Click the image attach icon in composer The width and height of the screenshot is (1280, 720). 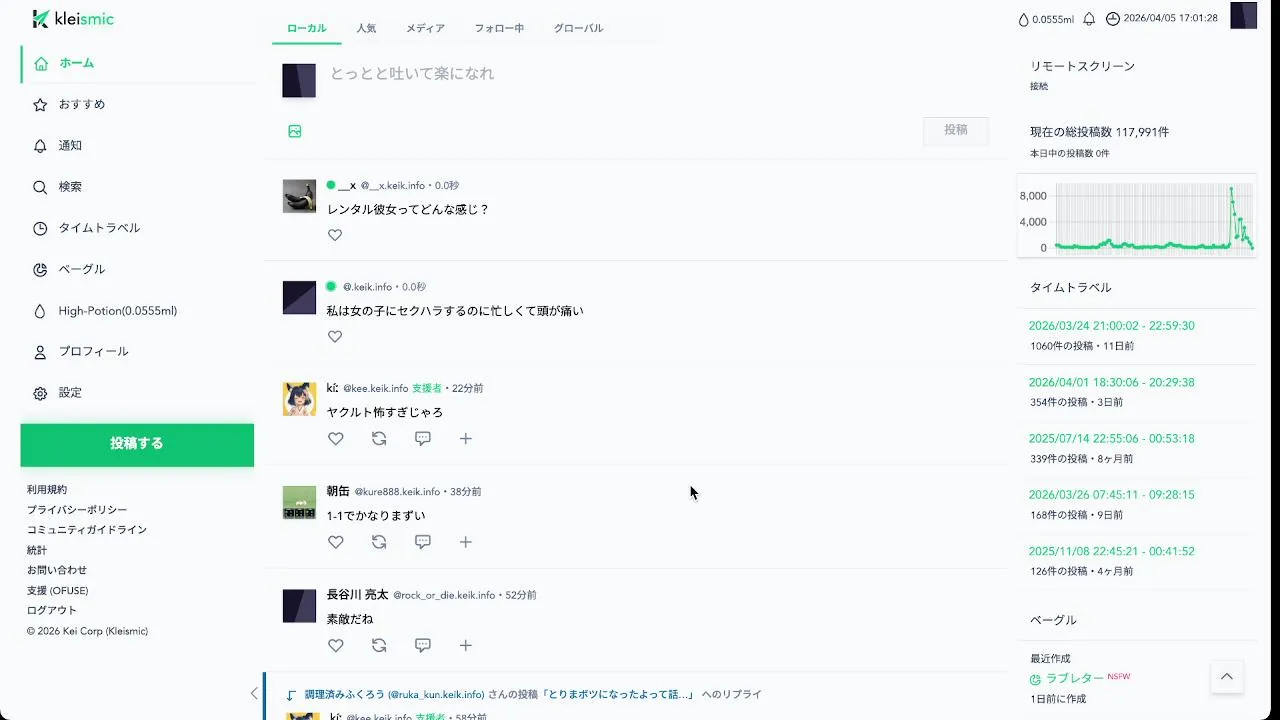coord(295,131)
